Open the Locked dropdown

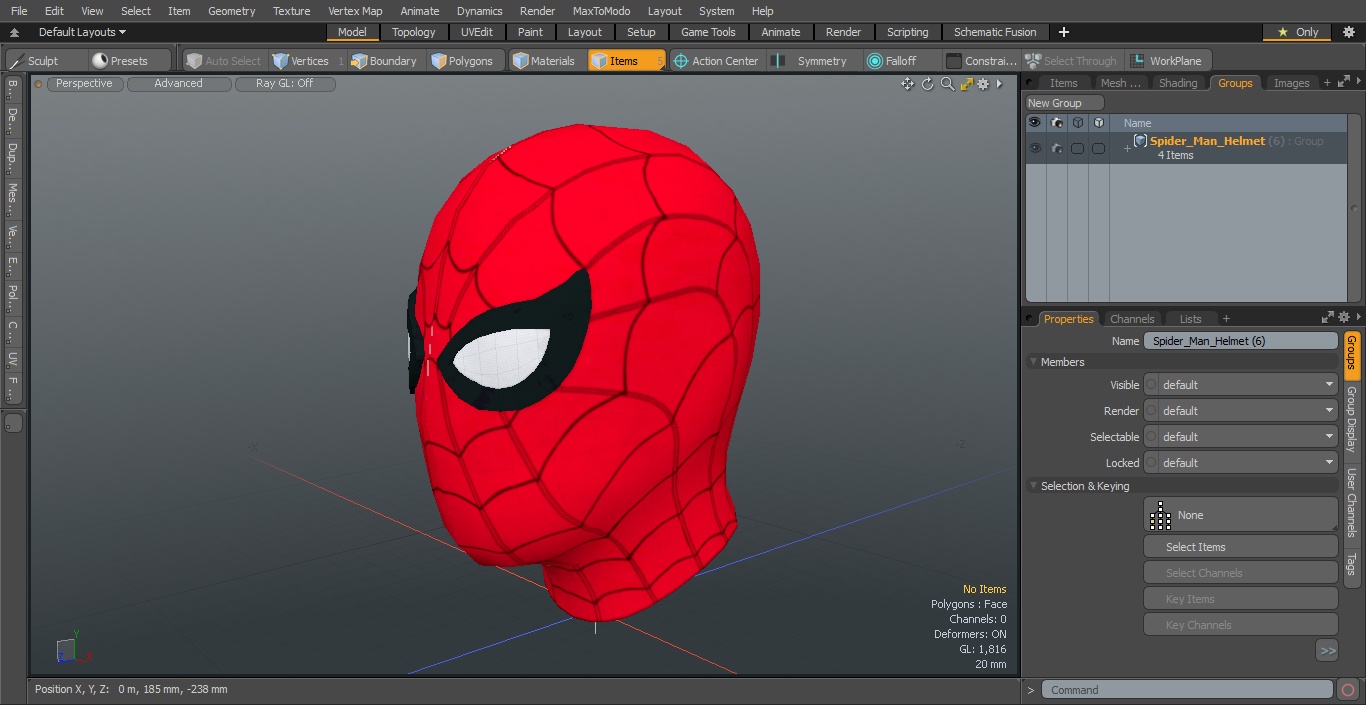pos(1248,463)
